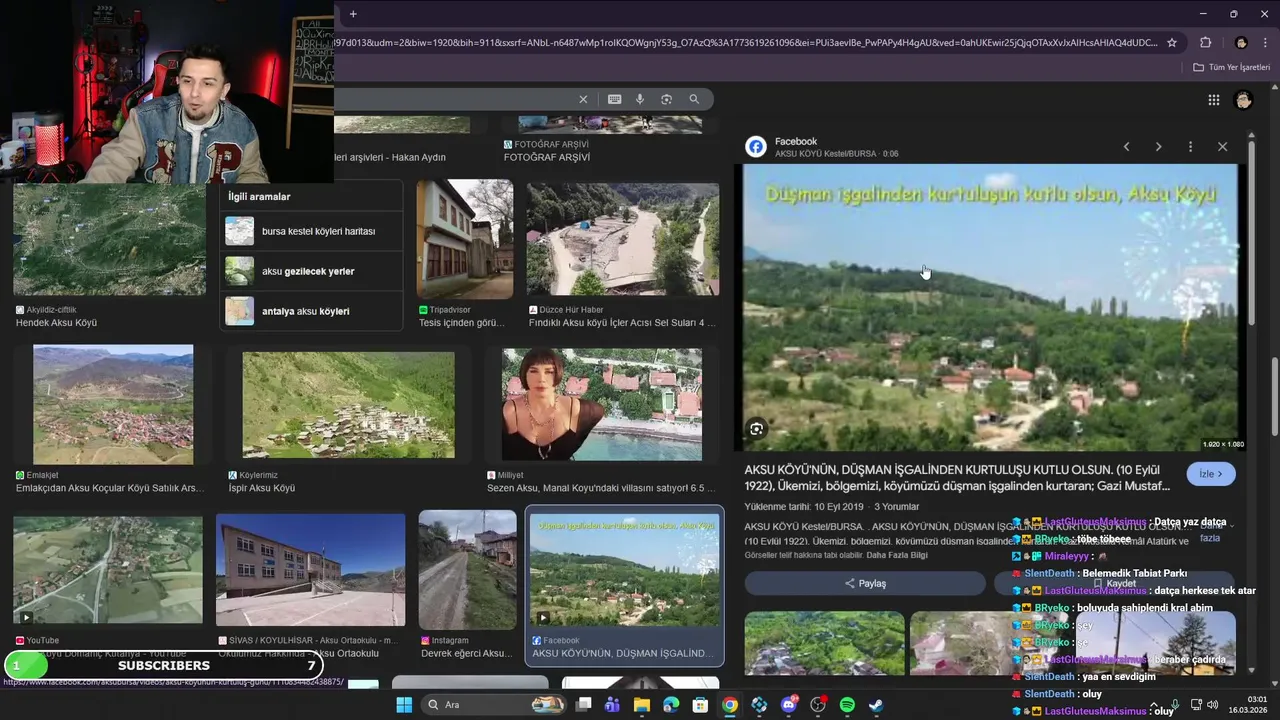This screenshot has height=720, width=1280.
Task: Show next image in preview panel
Action: (x=1158, y=147)
